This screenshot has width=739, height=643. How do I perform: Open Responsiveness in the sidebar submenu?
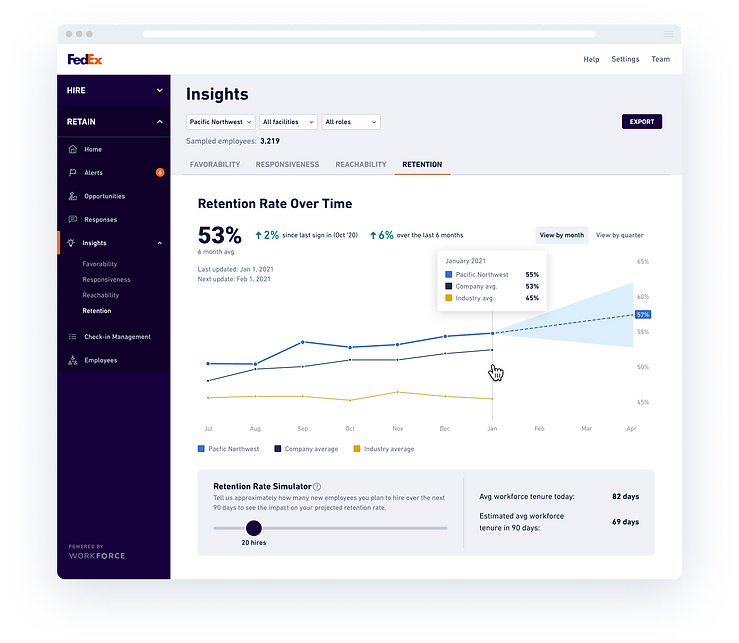(x=107, y=280)
